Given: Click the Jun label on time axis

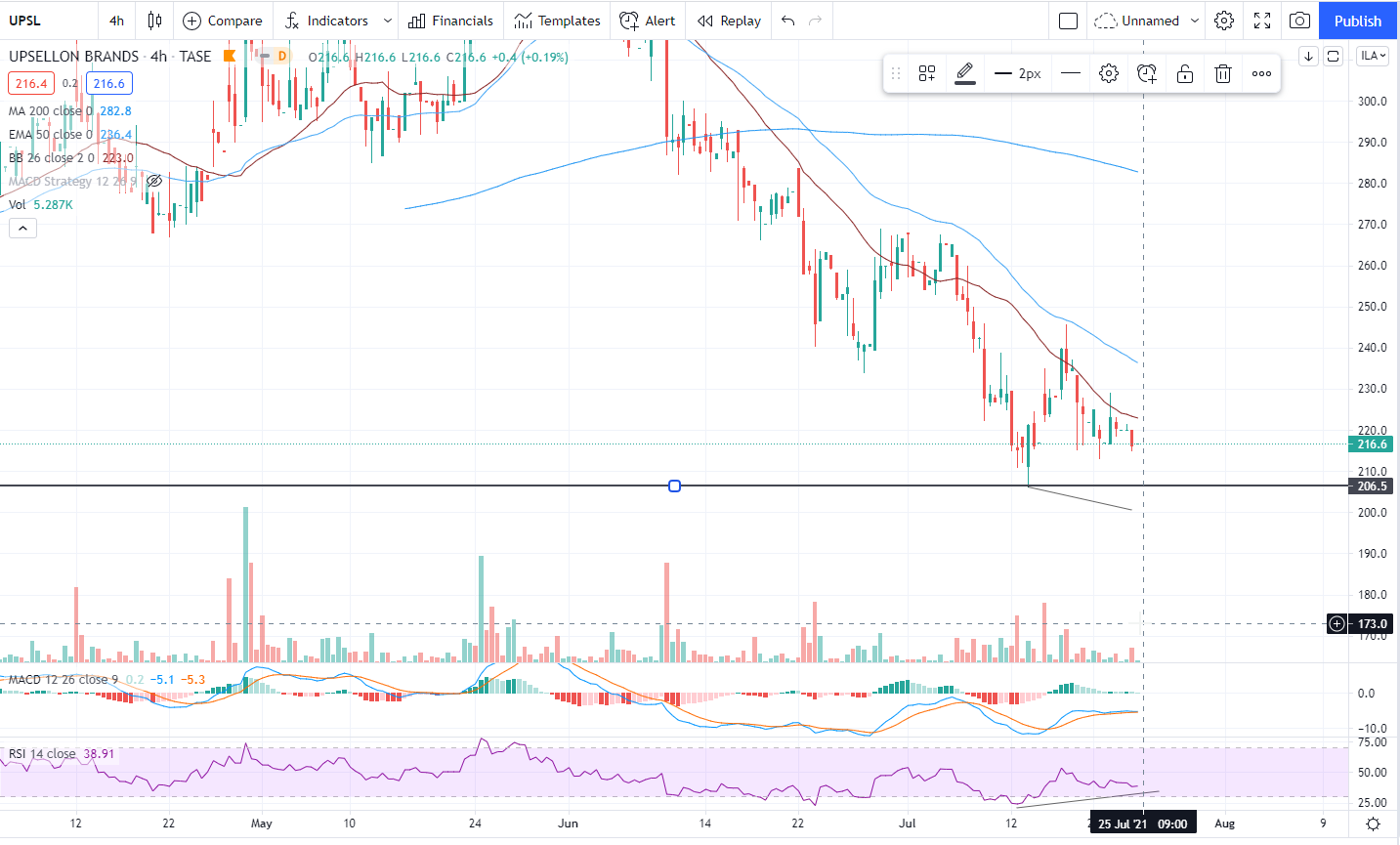Looking at the screenshot, I should [x=568, y=824].
